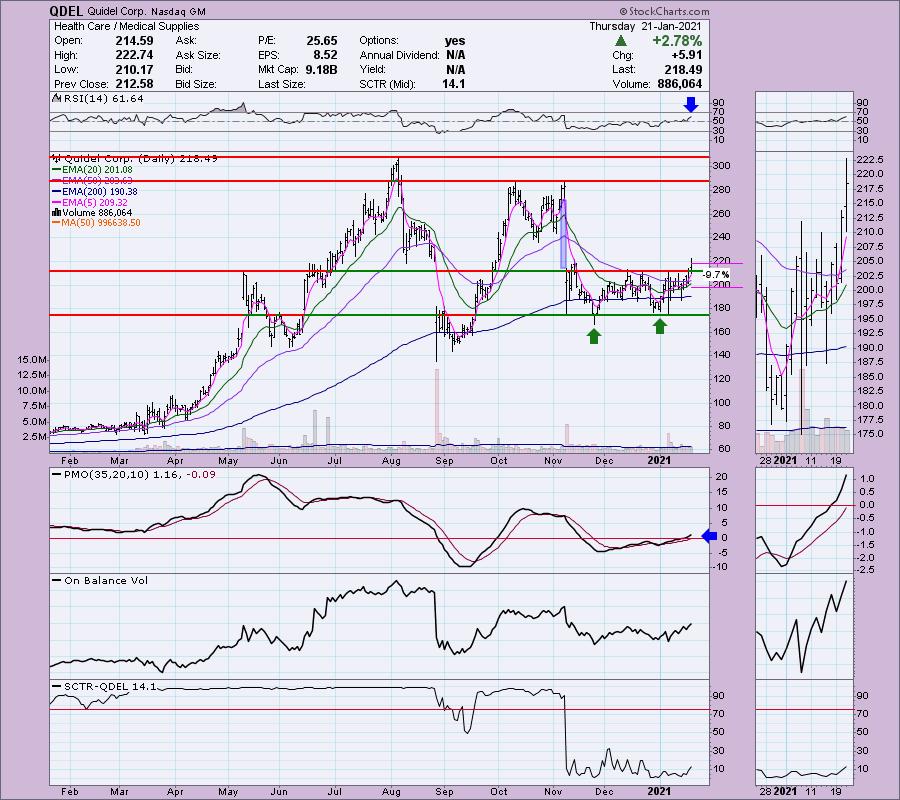900x800 pixels.
Task: Click the Nasdaq GM exchange label
Action: 180,11
